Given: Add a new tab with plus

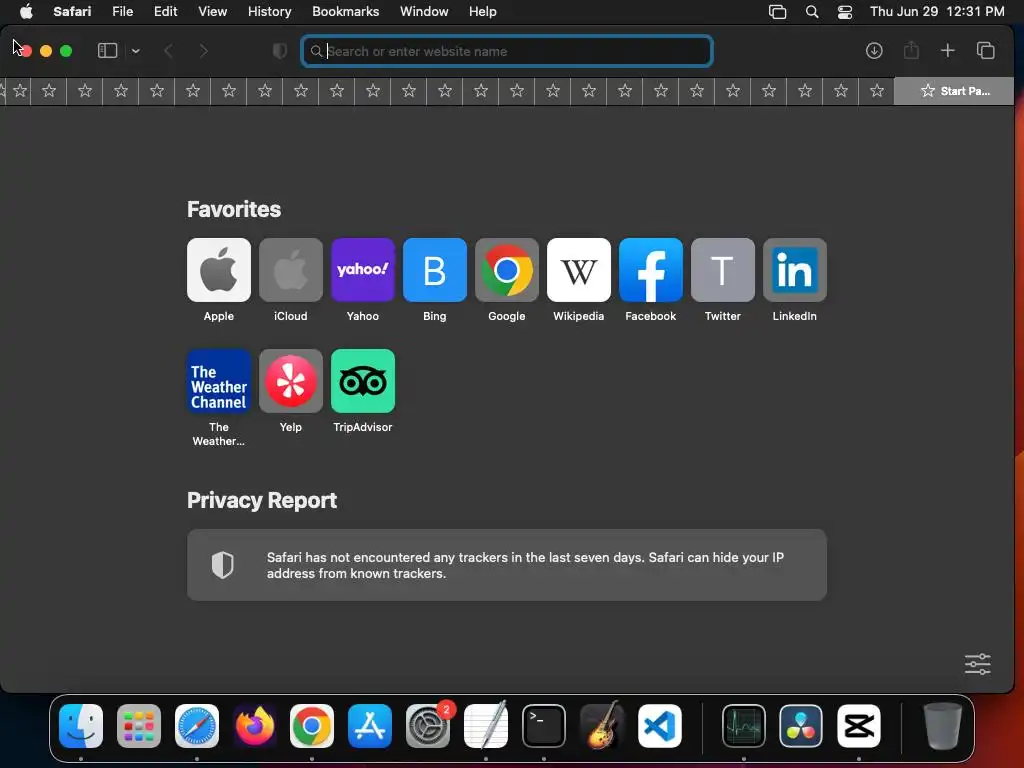Looking at the screenshot, I should [x=948, y=50].
